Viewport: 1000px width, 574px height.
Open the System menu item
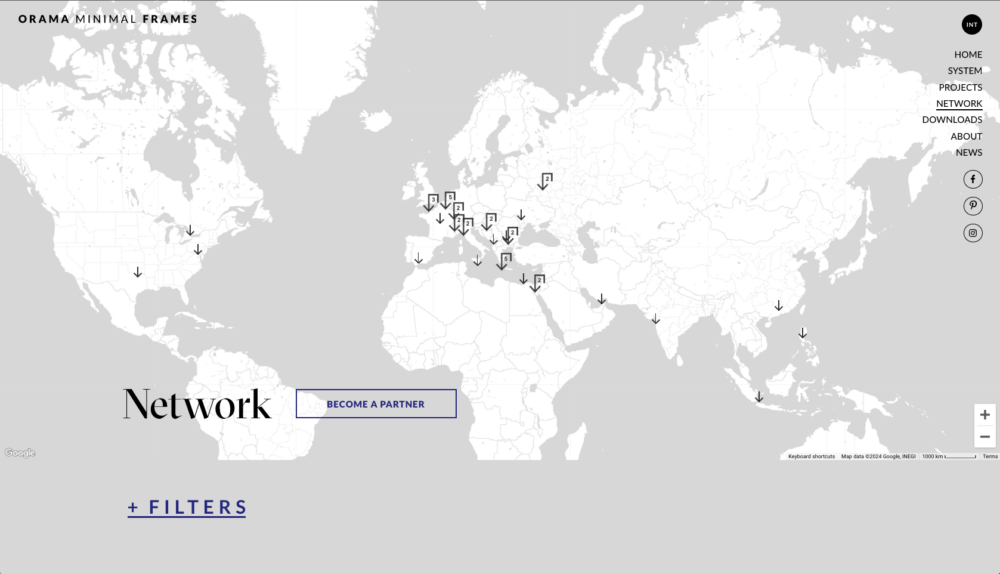coord(964,71)
